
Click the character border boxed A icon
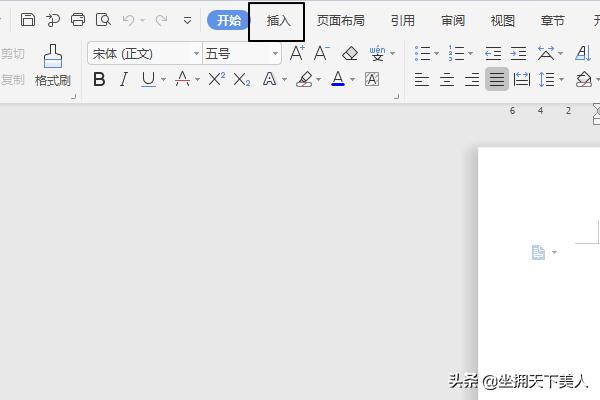point(372,79)
